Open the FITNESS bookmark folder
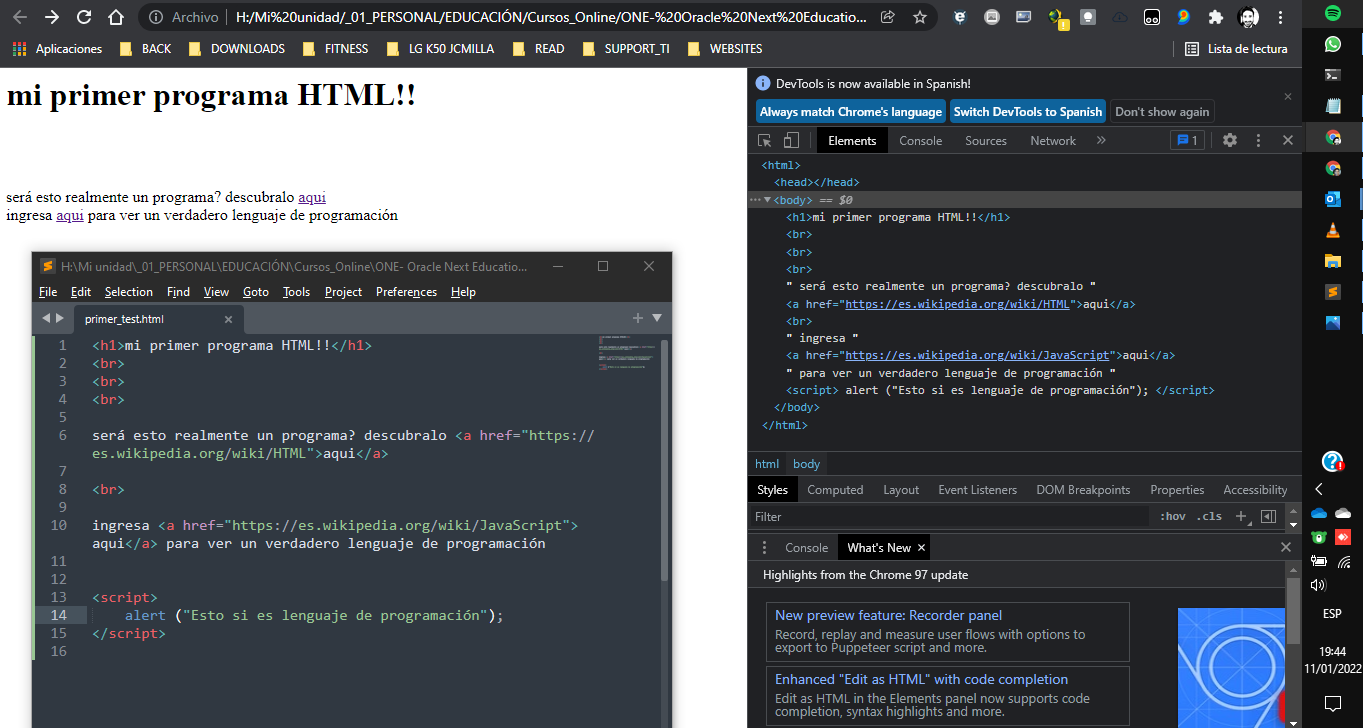This screenshot has height=728, width=1363. click(335, 49)
